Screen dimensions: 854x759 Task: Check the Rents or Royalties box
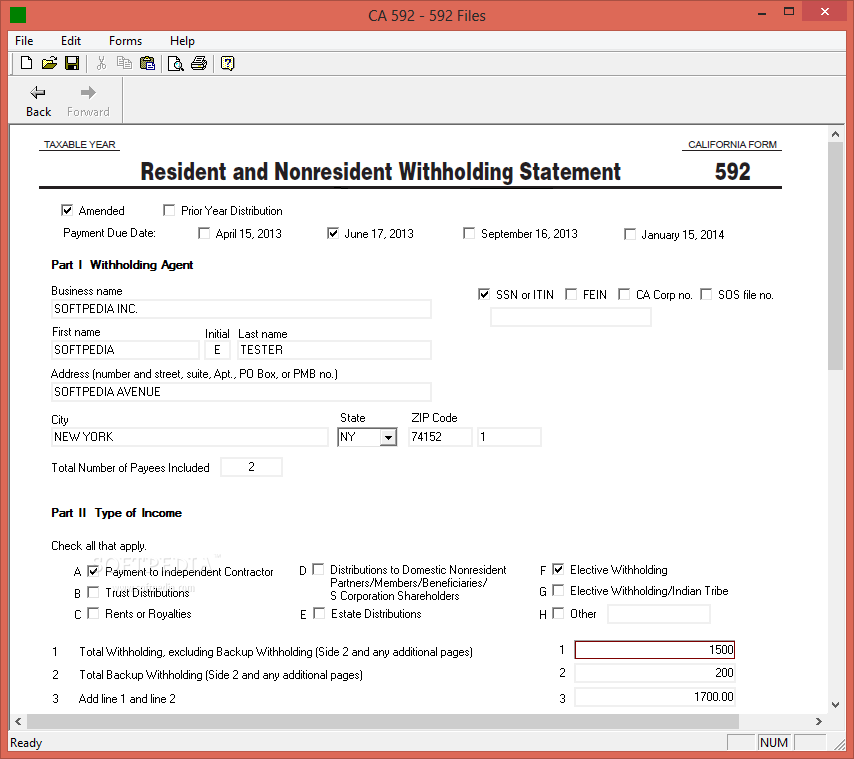[x=94, y=613]
